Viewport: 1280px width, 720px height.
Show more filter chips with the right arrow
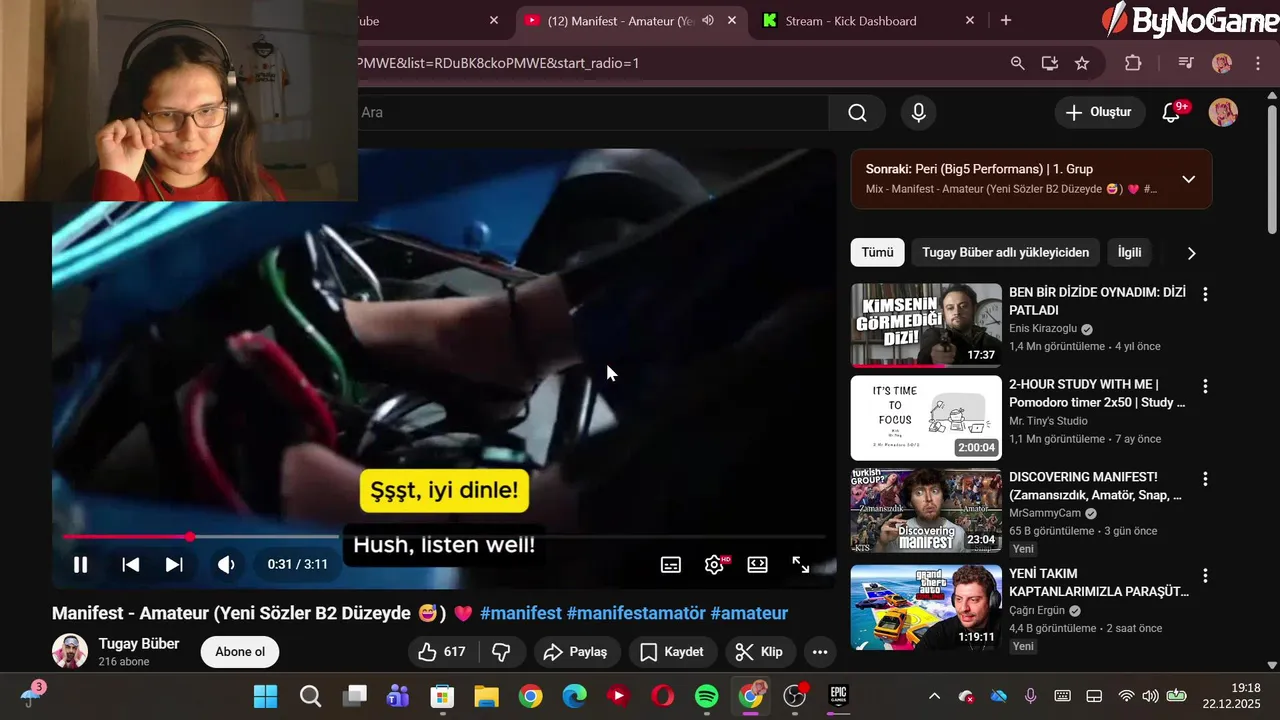click(x=1191, y=253)
